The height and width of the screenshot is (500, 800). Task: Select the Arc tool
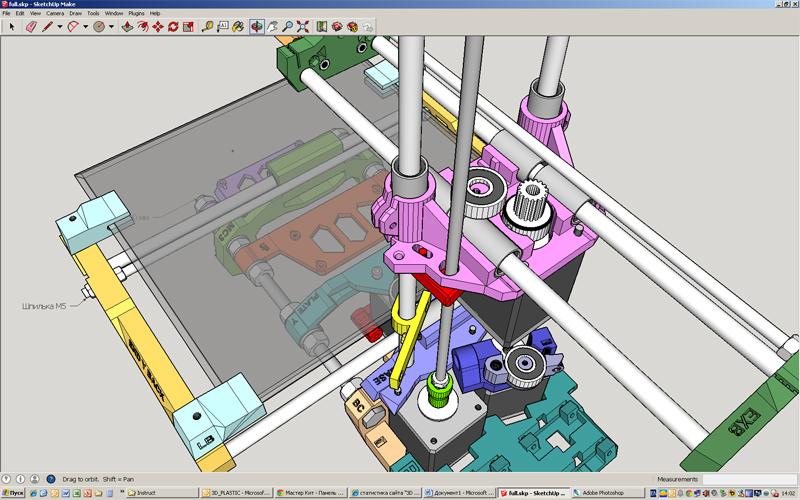point(73,27)
